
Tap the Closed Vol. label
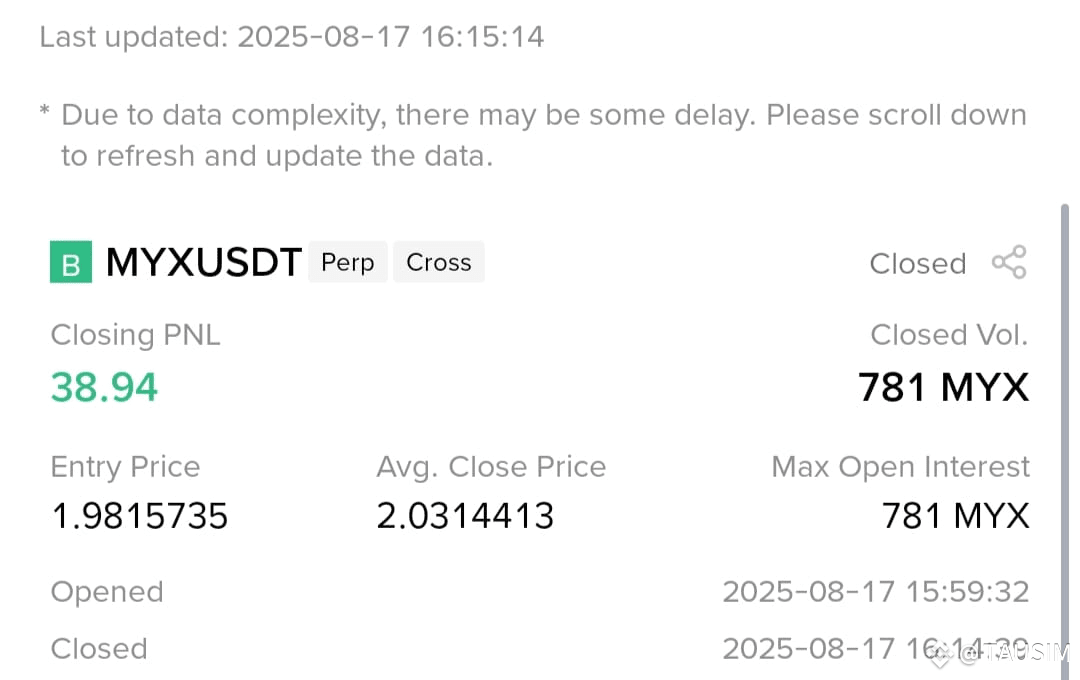click(949, 335)
